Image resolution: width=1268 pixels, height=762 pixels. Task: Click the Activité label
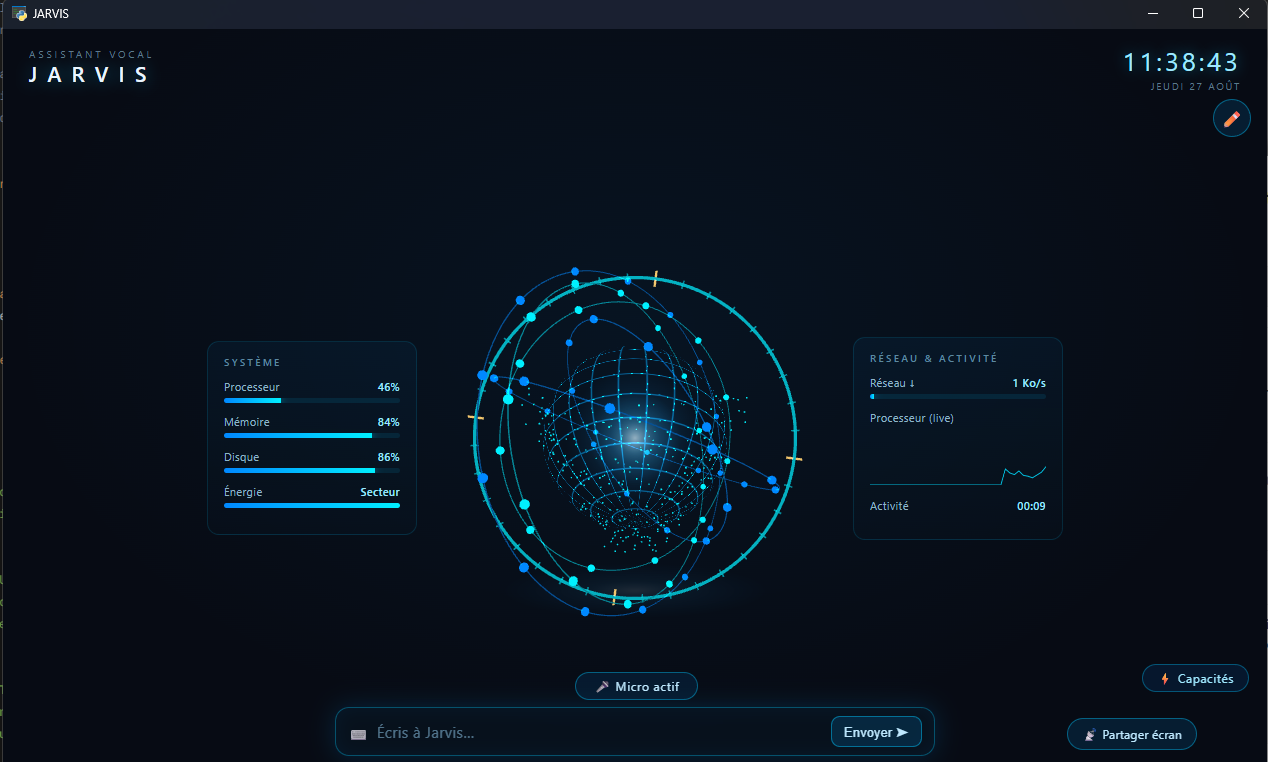[889, 506]
